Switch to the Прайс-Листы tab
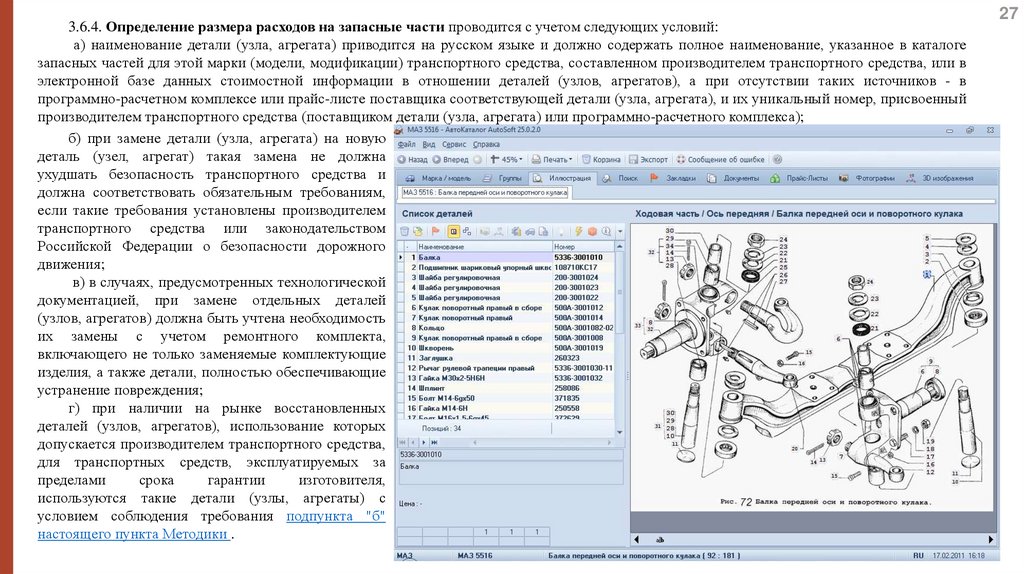 (807, 178)
